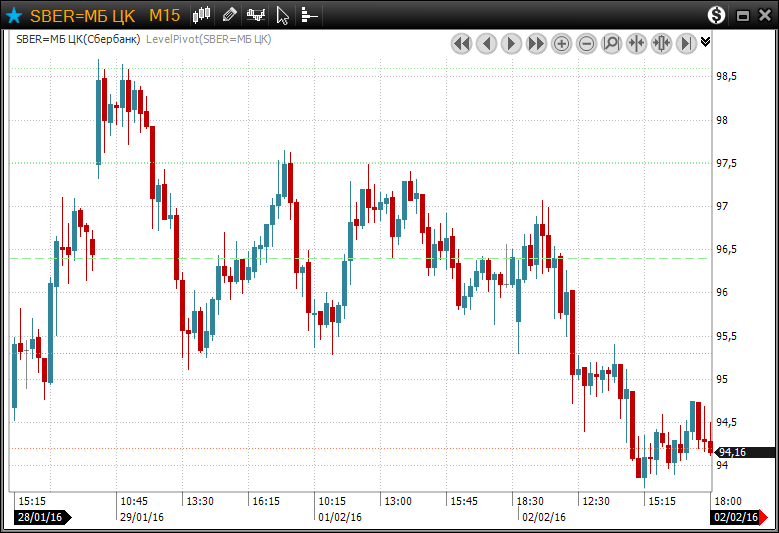Viewport: 779px width, 533px height.
Task: Click the blue star favorite icon
Action: click(x=14, y=15)
